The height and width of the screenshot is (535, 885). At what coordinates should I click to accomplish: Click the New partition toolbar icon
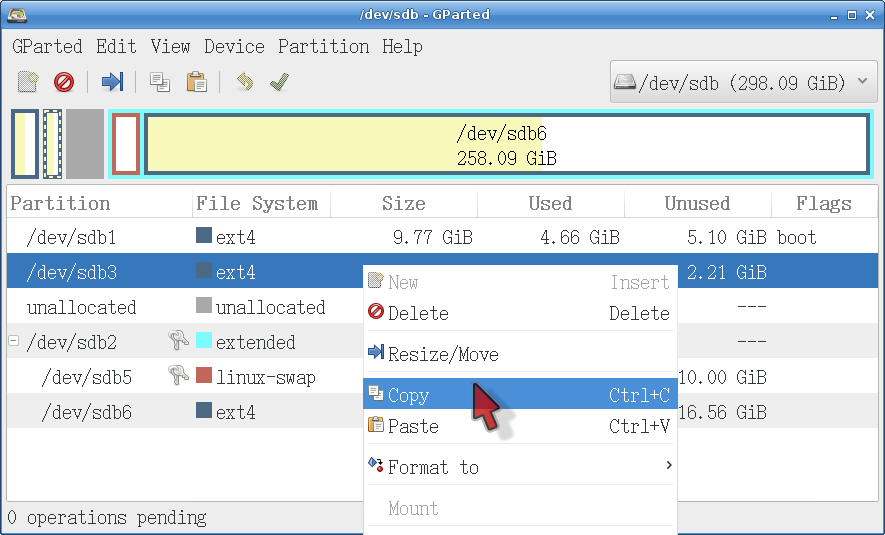(29, 82)
